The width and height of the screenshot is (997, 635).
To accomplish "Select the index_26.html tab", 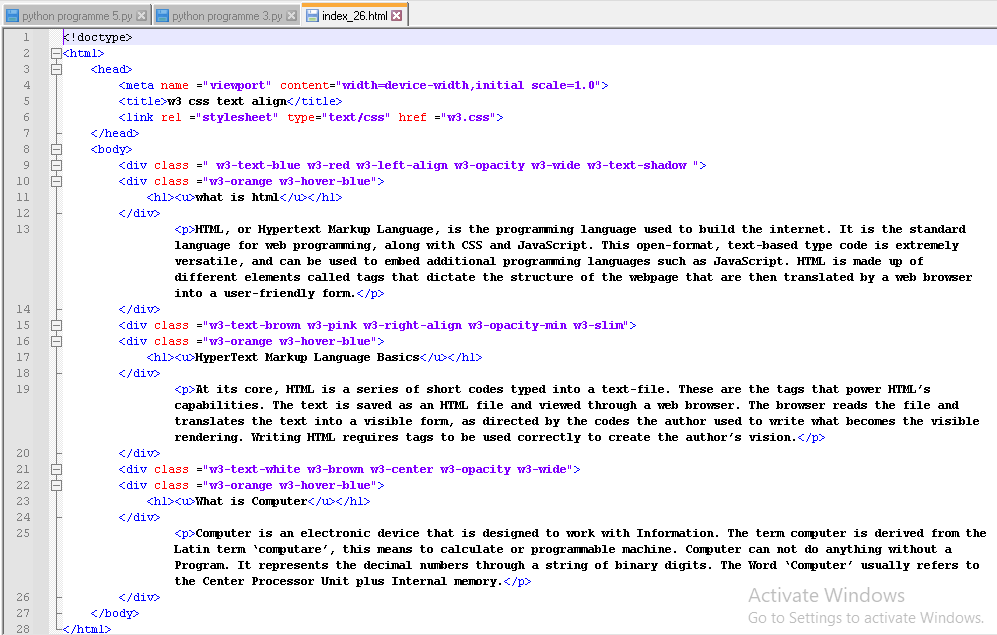I will 355,16.
